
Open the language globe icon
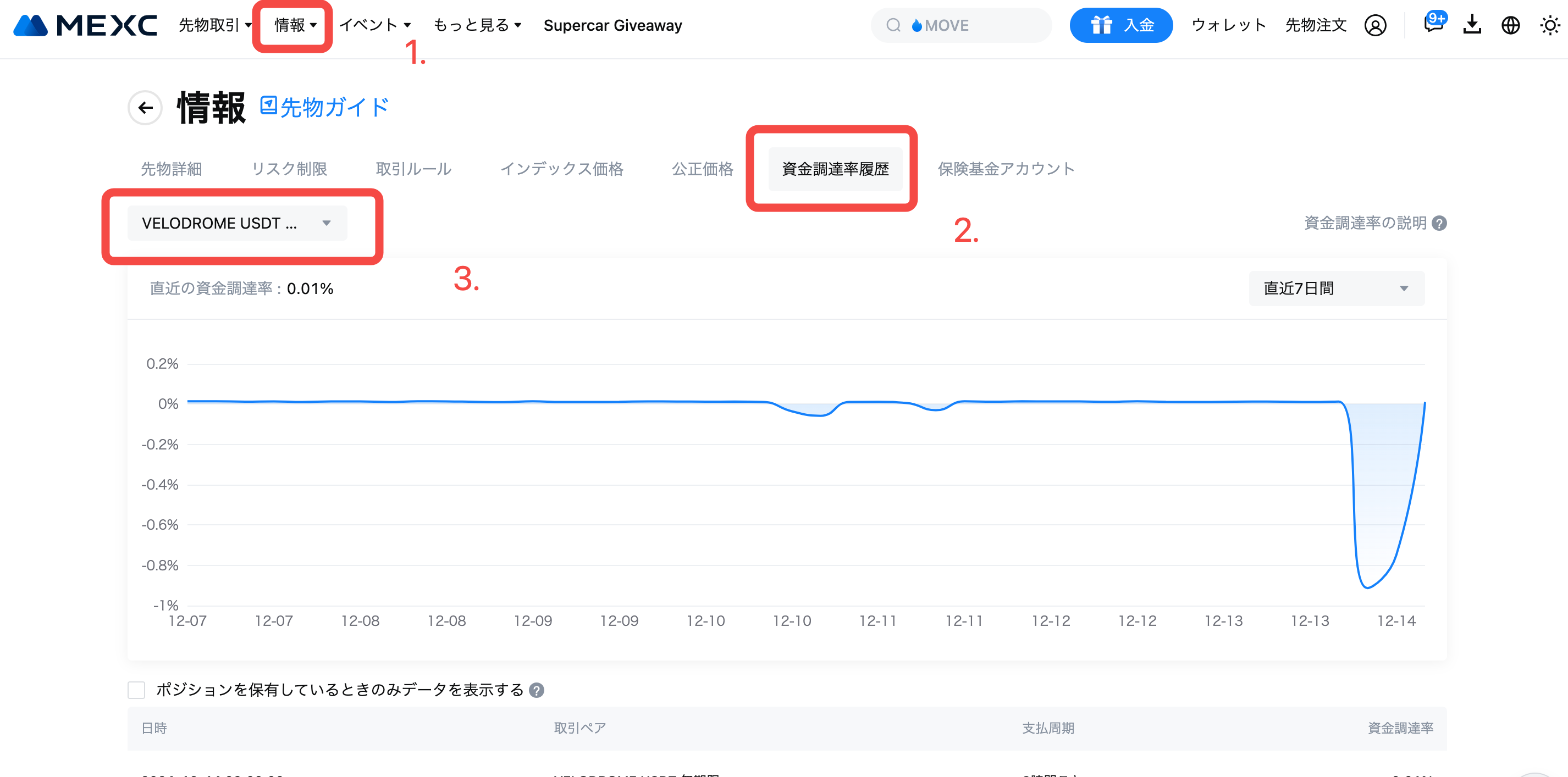click(1510, 26)
